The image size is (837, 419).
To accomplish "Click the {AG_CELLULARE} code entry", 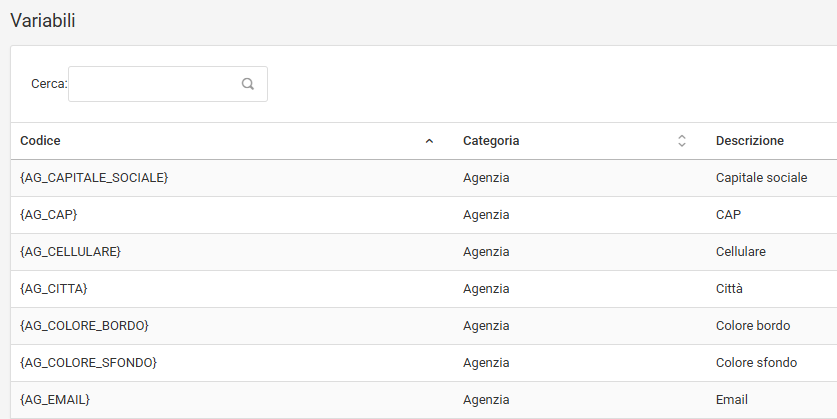I will tap(70, 252).
